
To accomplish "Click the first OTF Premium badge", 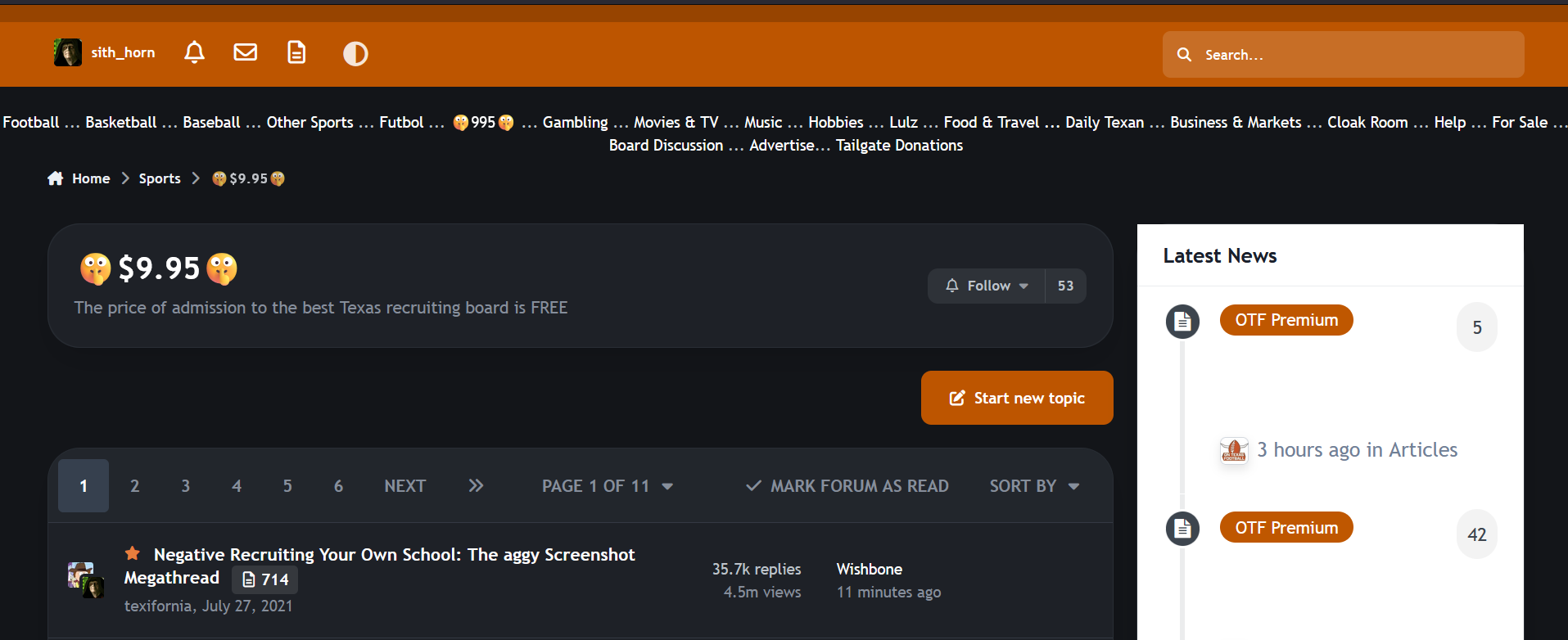I will [x=1286, y=320].
